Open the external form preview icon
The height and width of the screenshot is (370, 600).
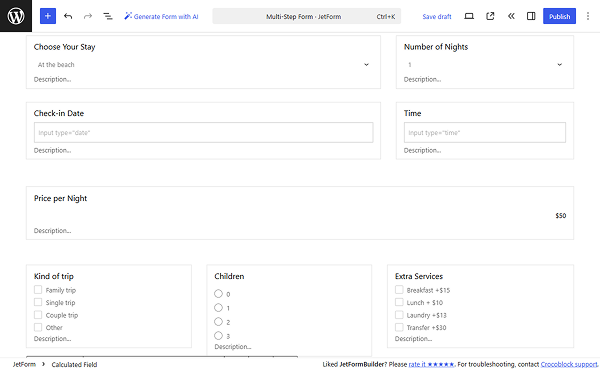490,16
